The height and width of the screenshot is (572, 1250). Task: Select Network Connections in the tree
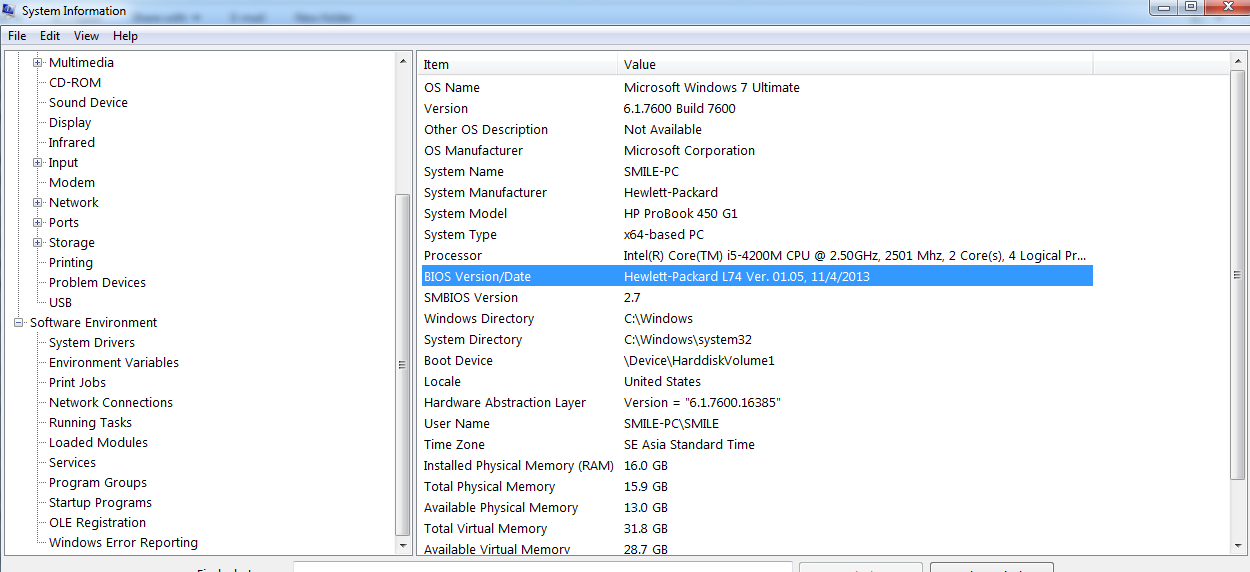tap(111, 402)
